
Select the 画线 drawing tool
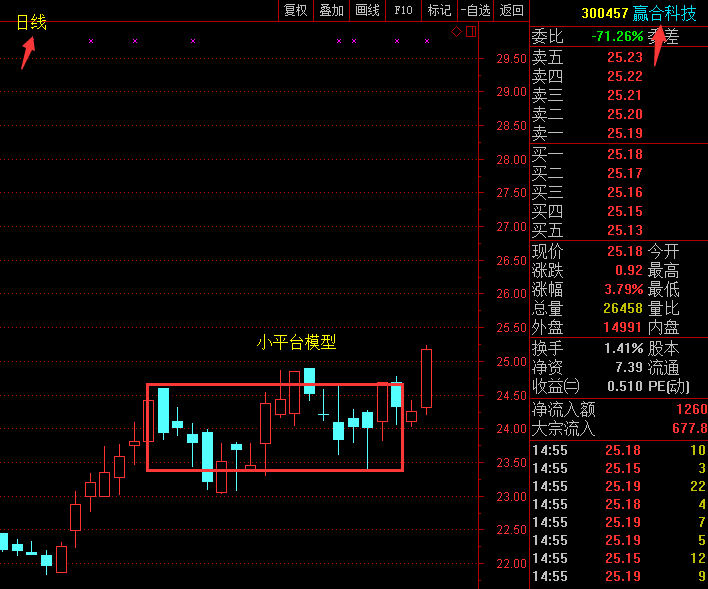click(368, 10)
